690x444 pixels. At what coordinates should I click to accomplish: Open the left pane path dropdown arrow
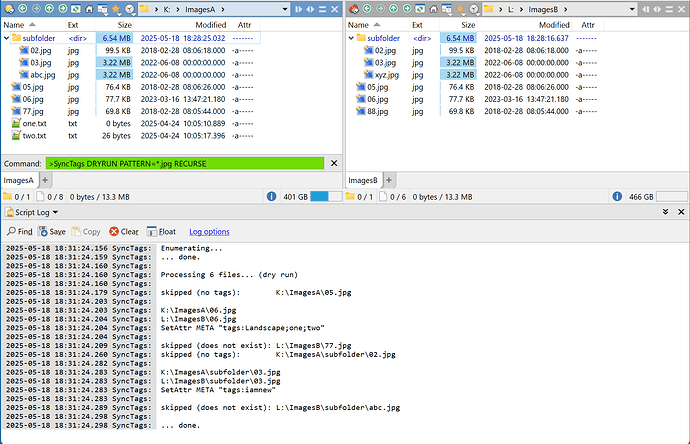pos(285,9)
